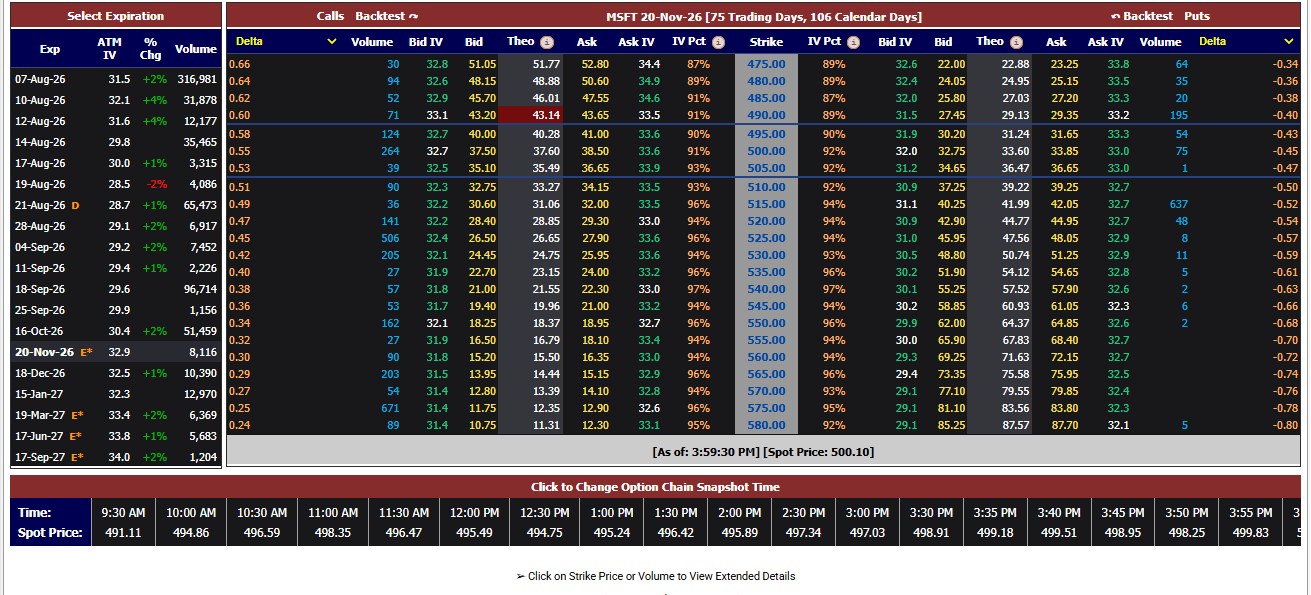Click the calls Theo info icon
Screen dimensions: 1311x595
pyautogui.click(x=547, y=42)
